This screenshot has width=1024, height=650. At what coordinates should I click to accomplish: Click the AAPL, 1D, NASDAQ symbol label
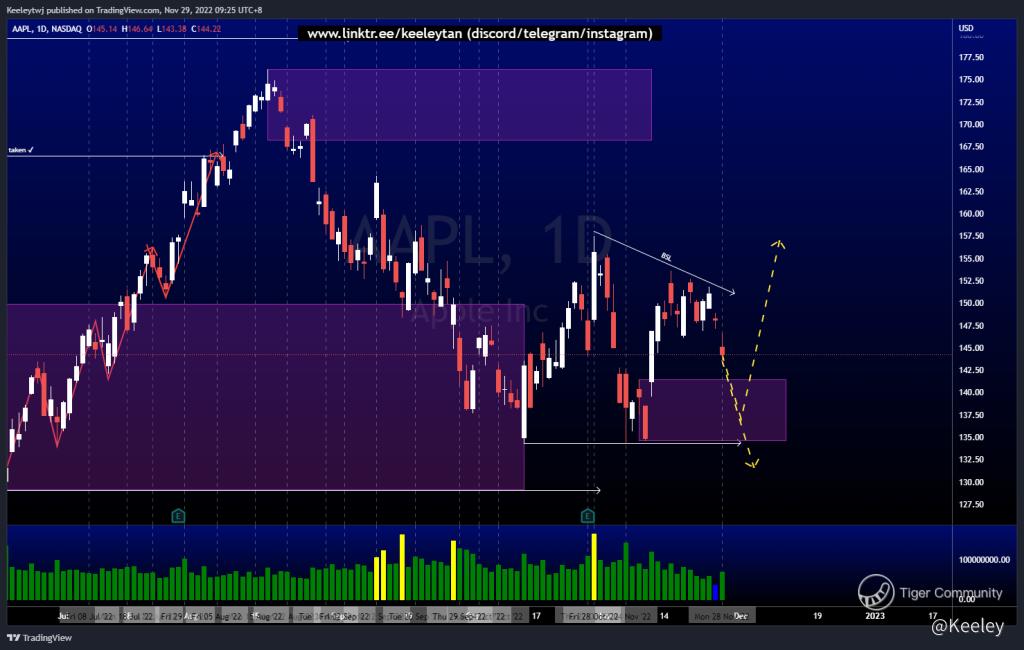click(x=46, y=29)
